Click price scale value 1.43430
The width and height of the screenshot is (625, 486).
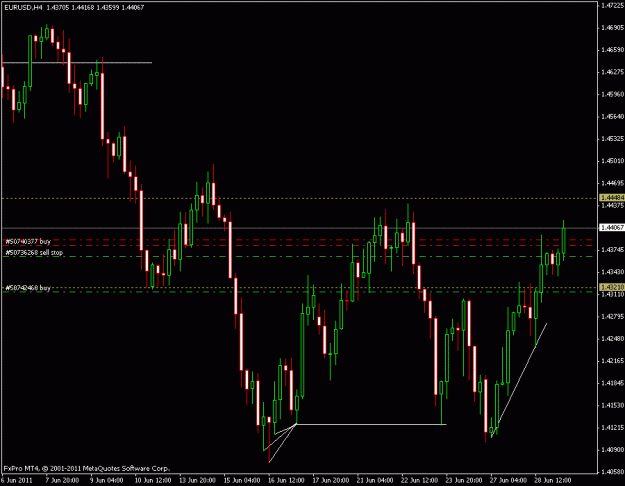pos(612,272)
